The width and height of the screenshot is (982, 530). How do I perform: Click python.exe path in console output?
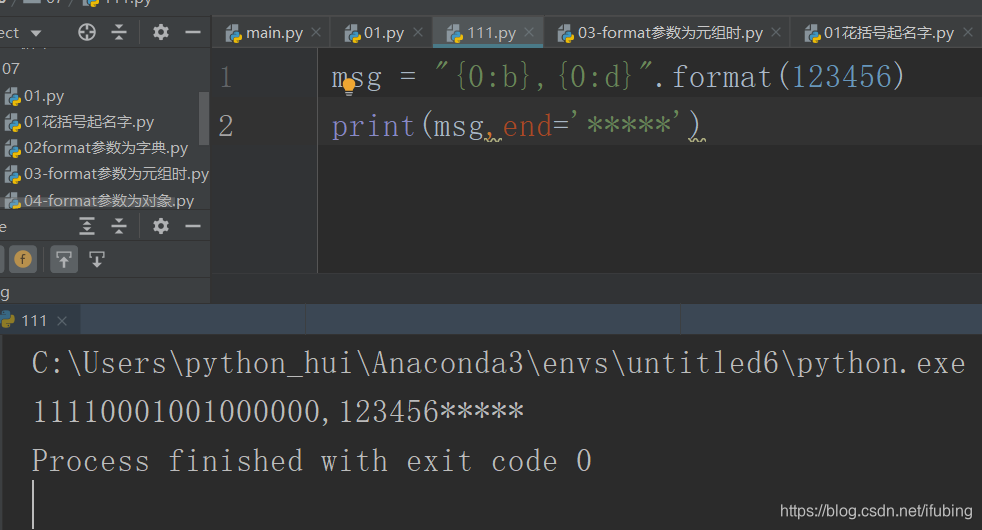[499, 363]
